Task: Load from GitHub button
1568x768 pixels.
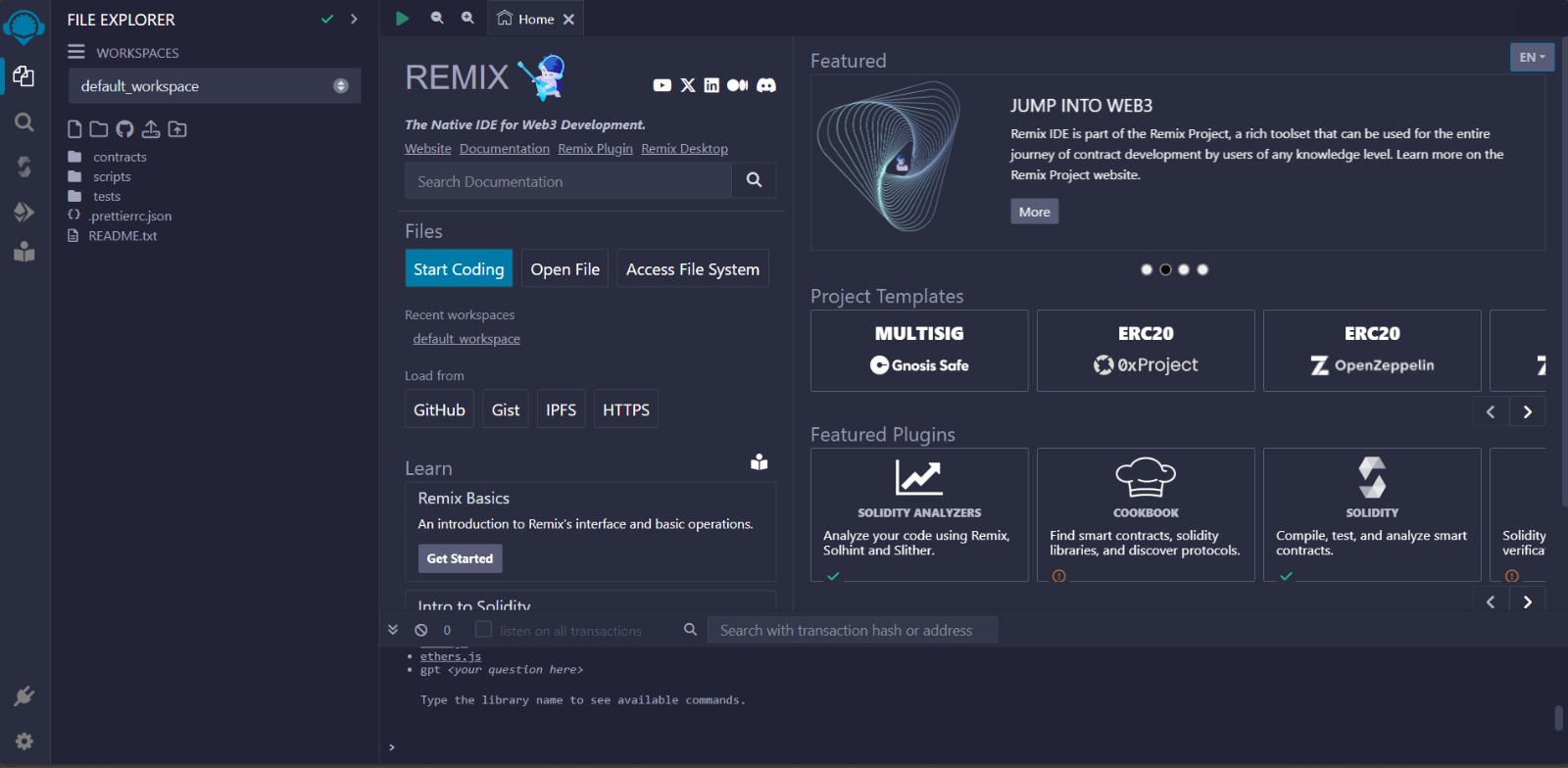Action: pos(439,409)
